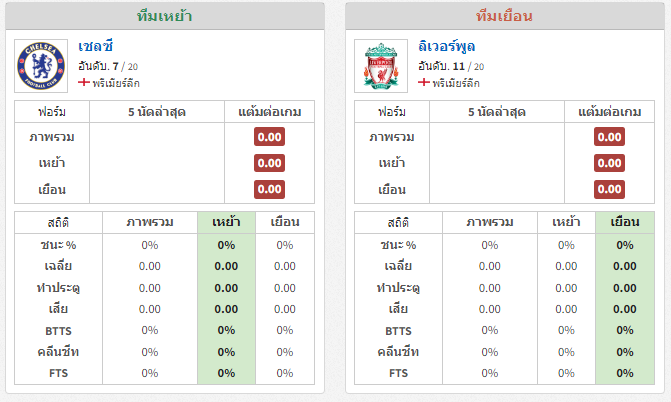Click the Chelsea club crest logo
Viewport: 671px width, 402px height.
[41, 66]
